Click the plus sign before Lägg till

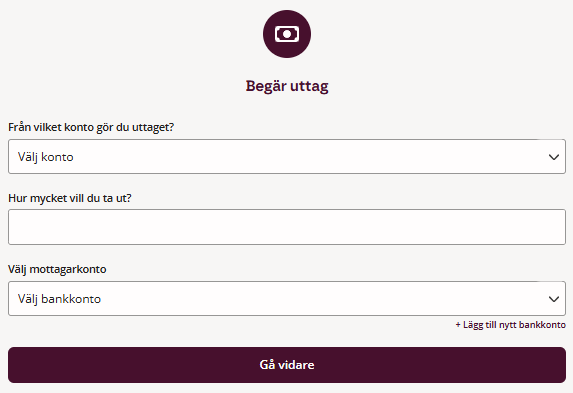(x=458, y=325)
